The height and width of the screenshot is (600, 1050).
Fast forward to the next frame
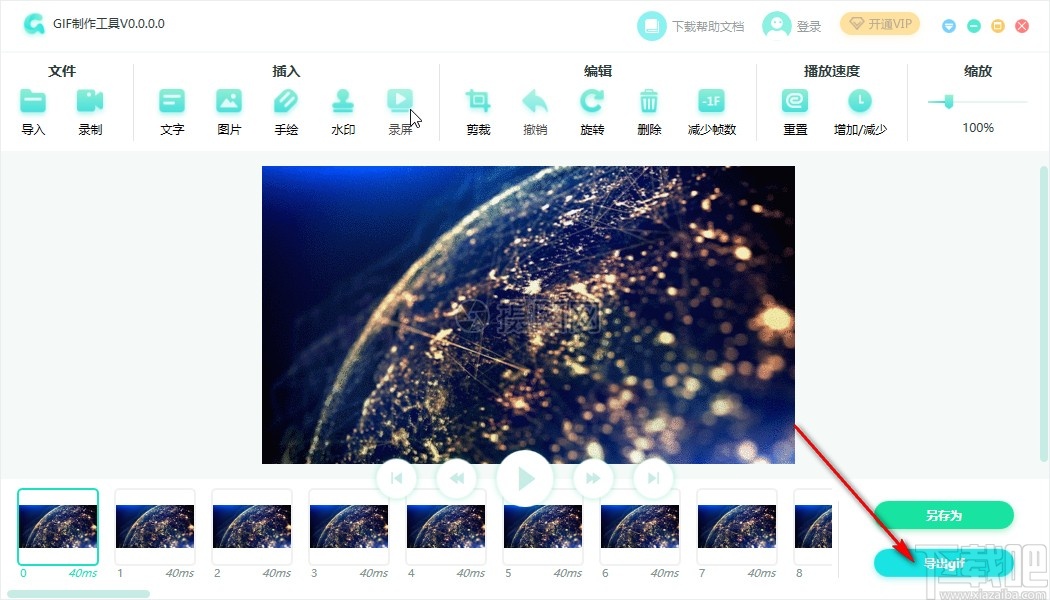[593, 478]
